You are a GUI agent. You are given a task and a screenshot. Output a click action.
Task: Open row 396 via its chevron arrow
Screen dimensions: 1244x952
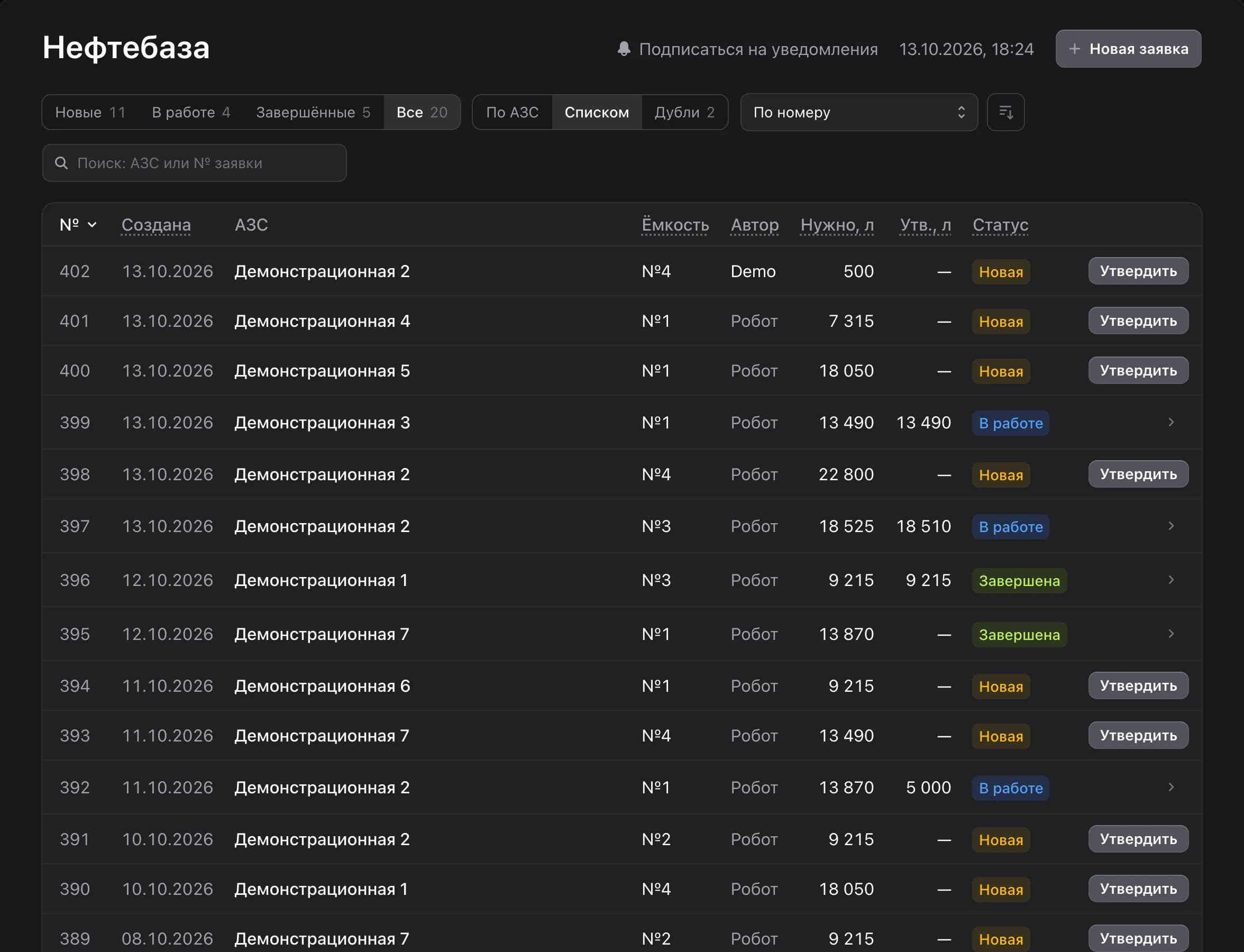click(x=1171, y=580)
